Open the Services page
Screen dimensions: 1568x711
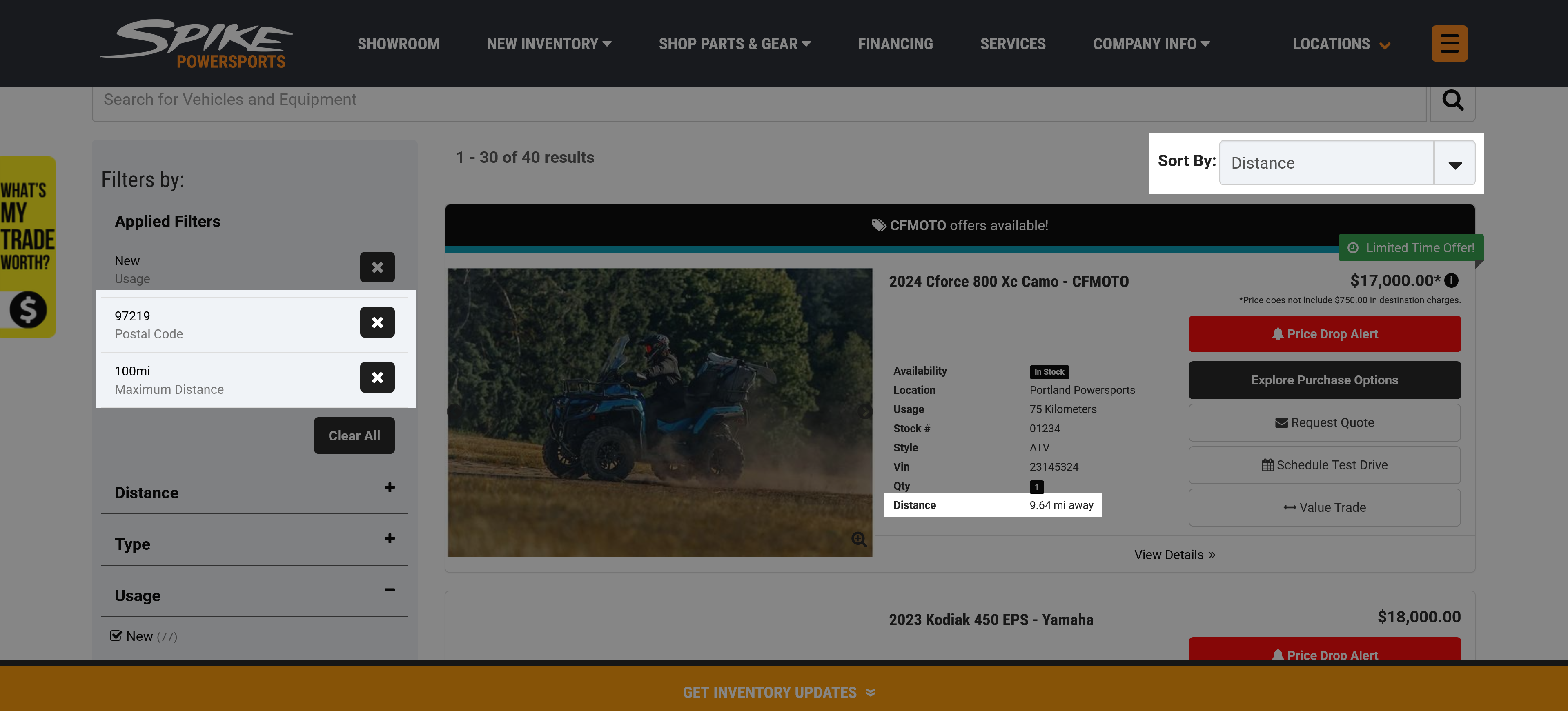tap(1012, 44)
